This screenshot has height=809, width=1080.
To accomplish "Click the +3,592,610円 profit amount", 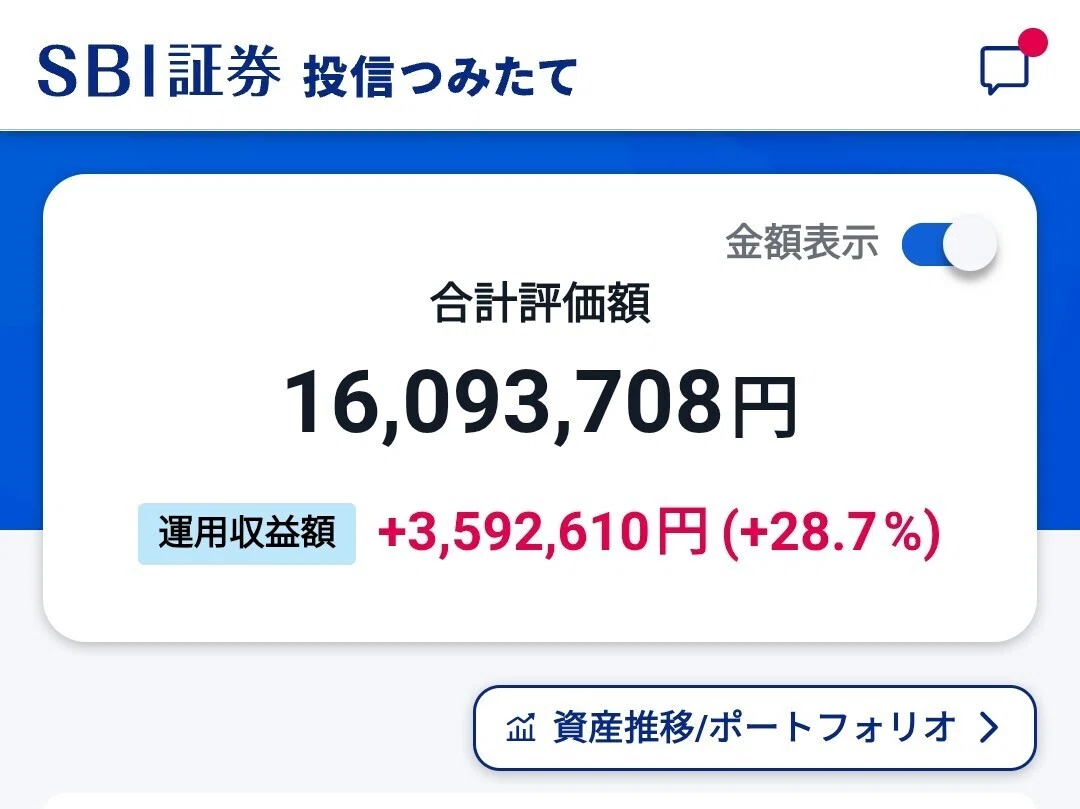I will point(543,532).
